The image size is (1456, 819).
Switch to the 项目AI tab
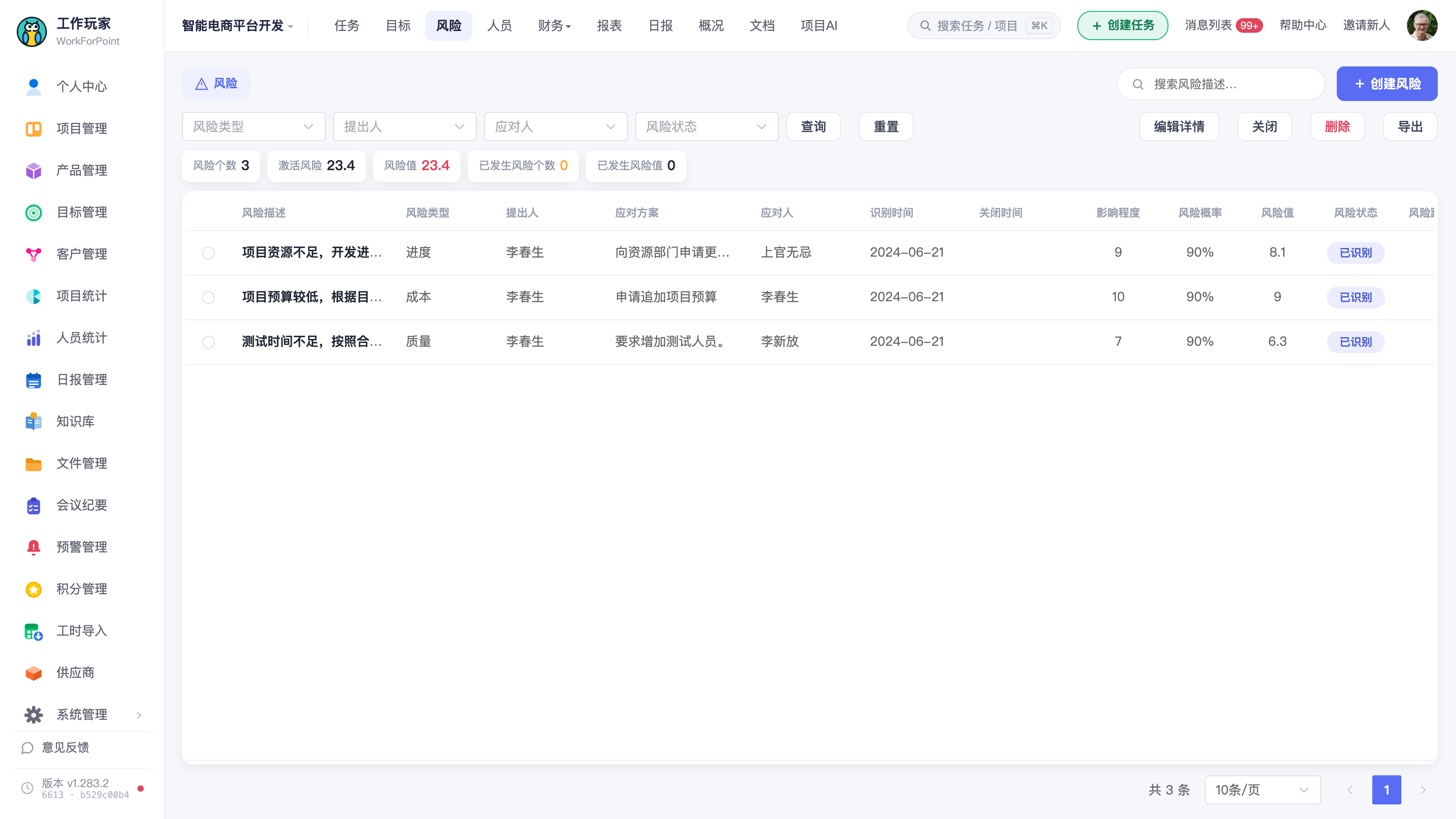click(819, 25)
